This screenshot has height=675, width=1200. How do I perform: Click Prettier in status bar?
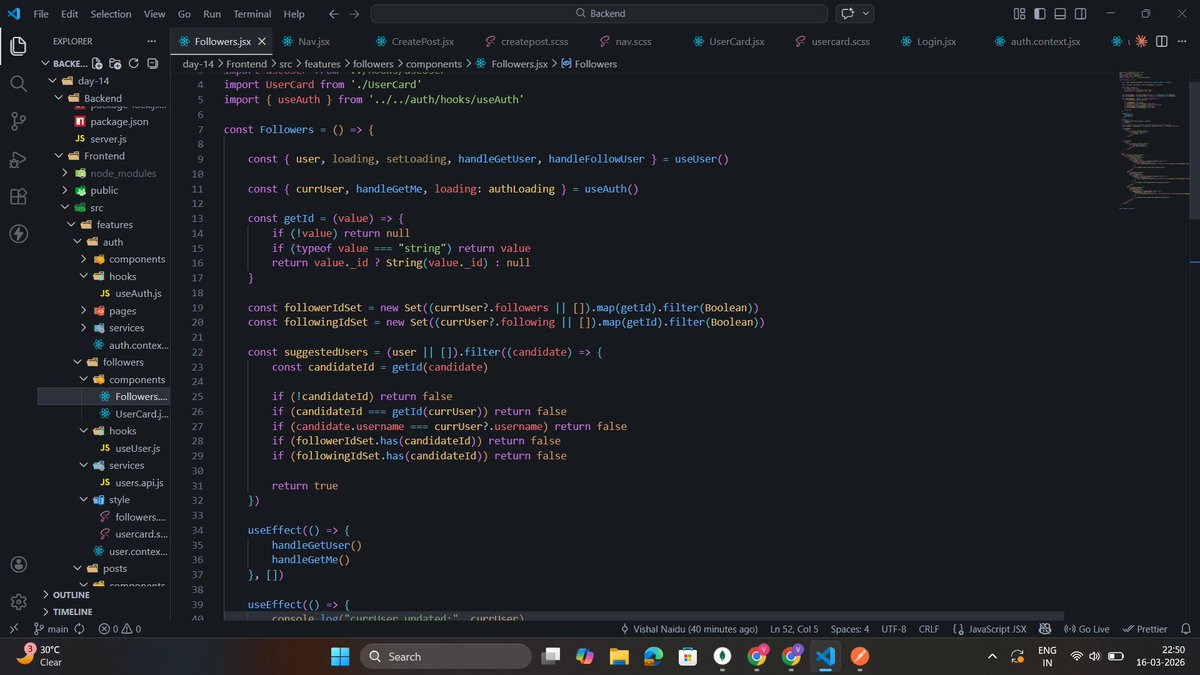click(x=1145, y=629)
